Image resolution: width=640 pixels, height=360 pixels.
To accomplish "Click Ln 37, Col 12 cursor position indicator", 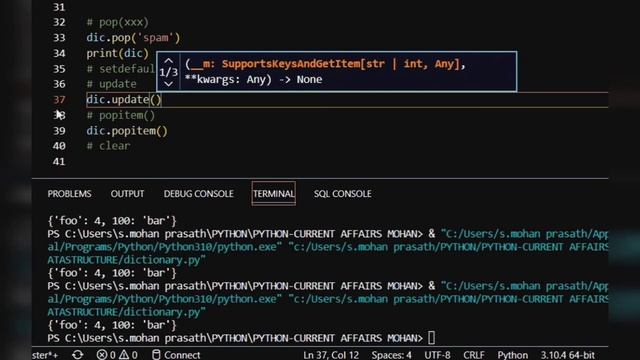I will coord(331,355).
